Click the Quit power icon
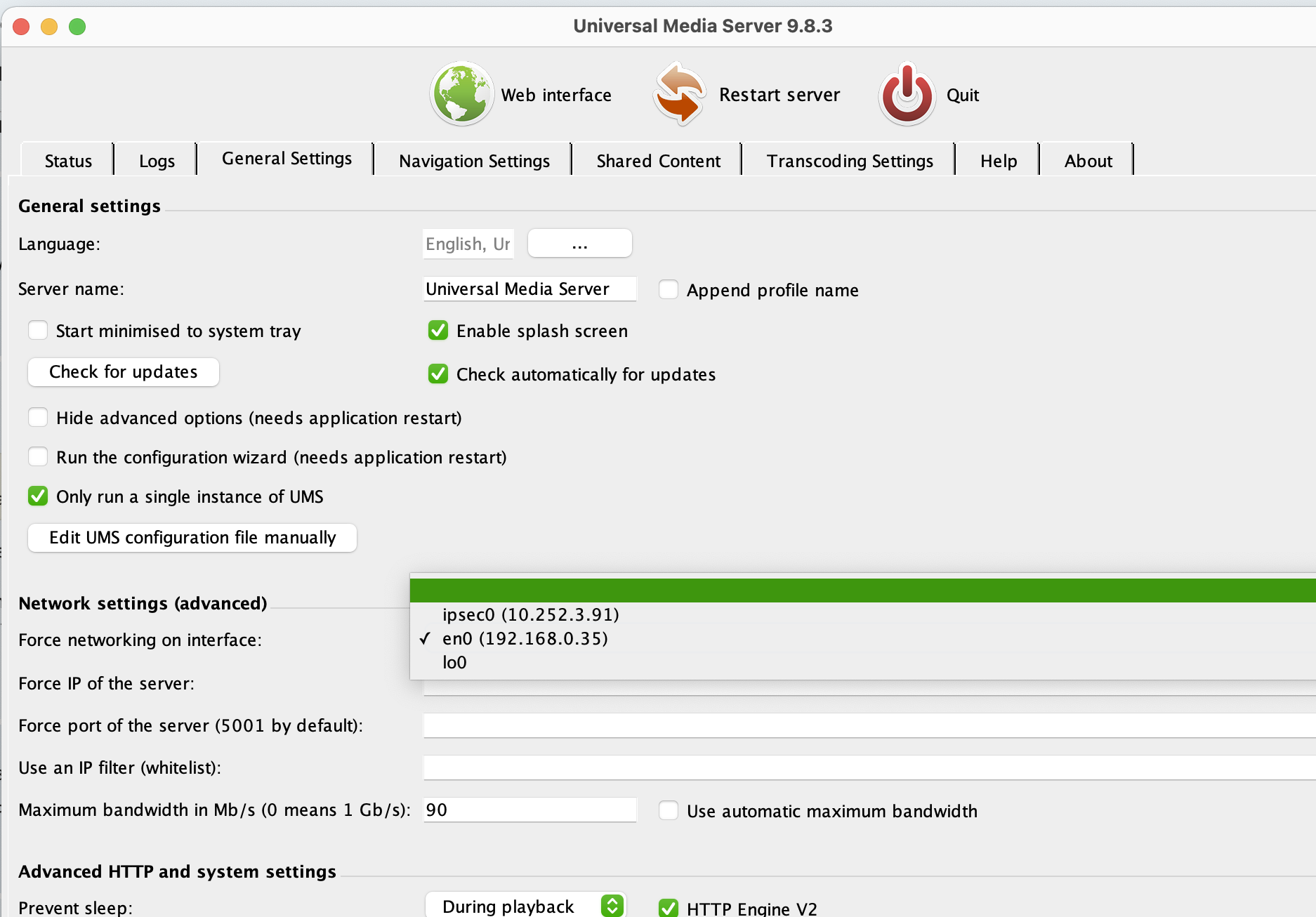 tap(907, 93)
